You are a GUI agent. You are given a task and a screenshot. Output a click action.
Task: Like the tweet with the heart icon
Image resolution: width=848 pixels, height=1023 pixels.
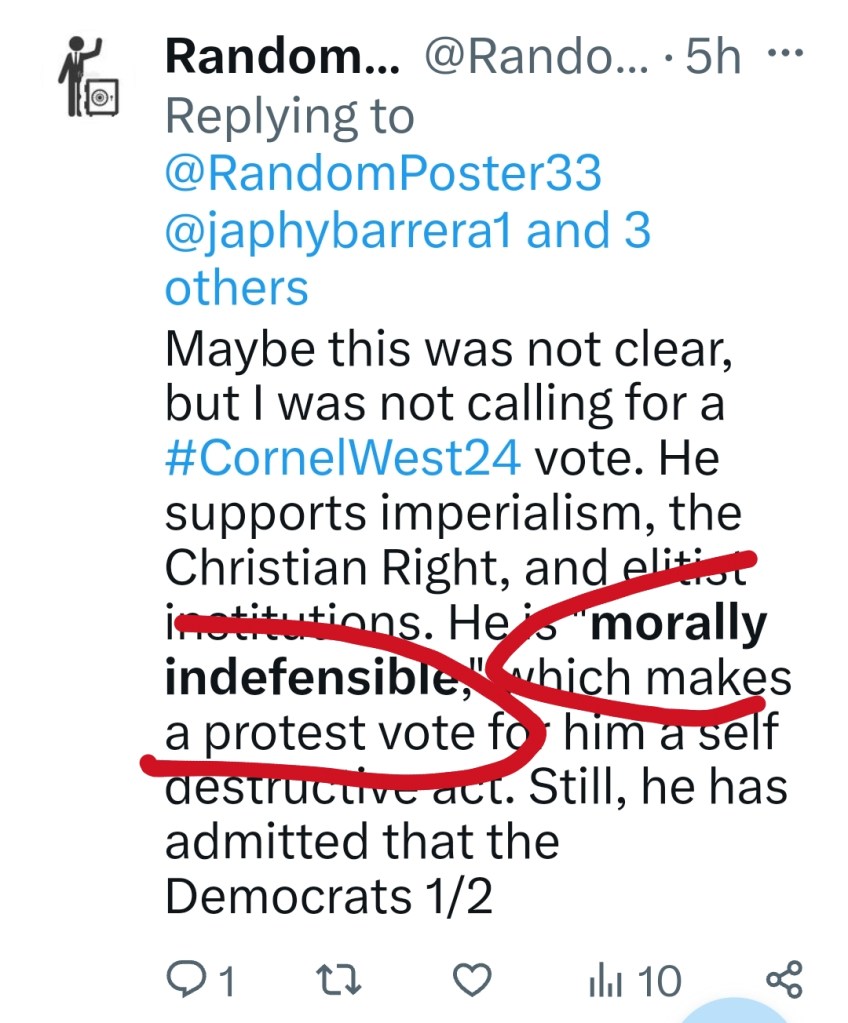point(472,980)
